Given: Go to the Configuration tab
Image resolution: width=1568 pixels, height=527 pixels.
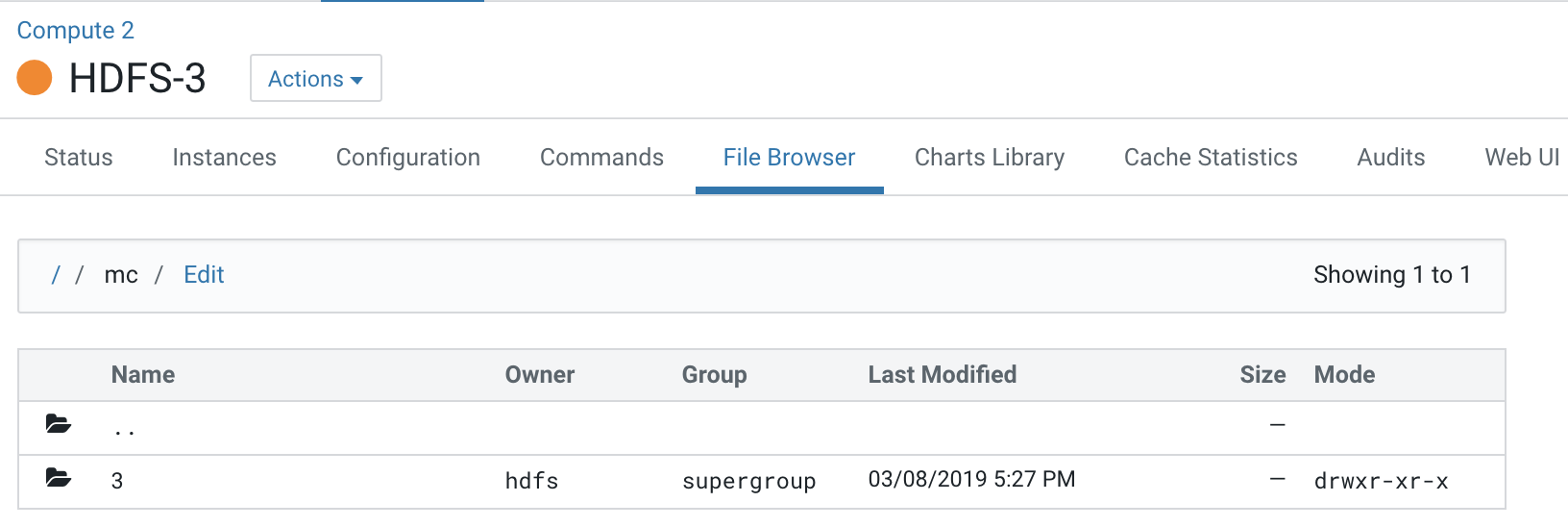Looking at the screenshot, I should click(407, 157).
